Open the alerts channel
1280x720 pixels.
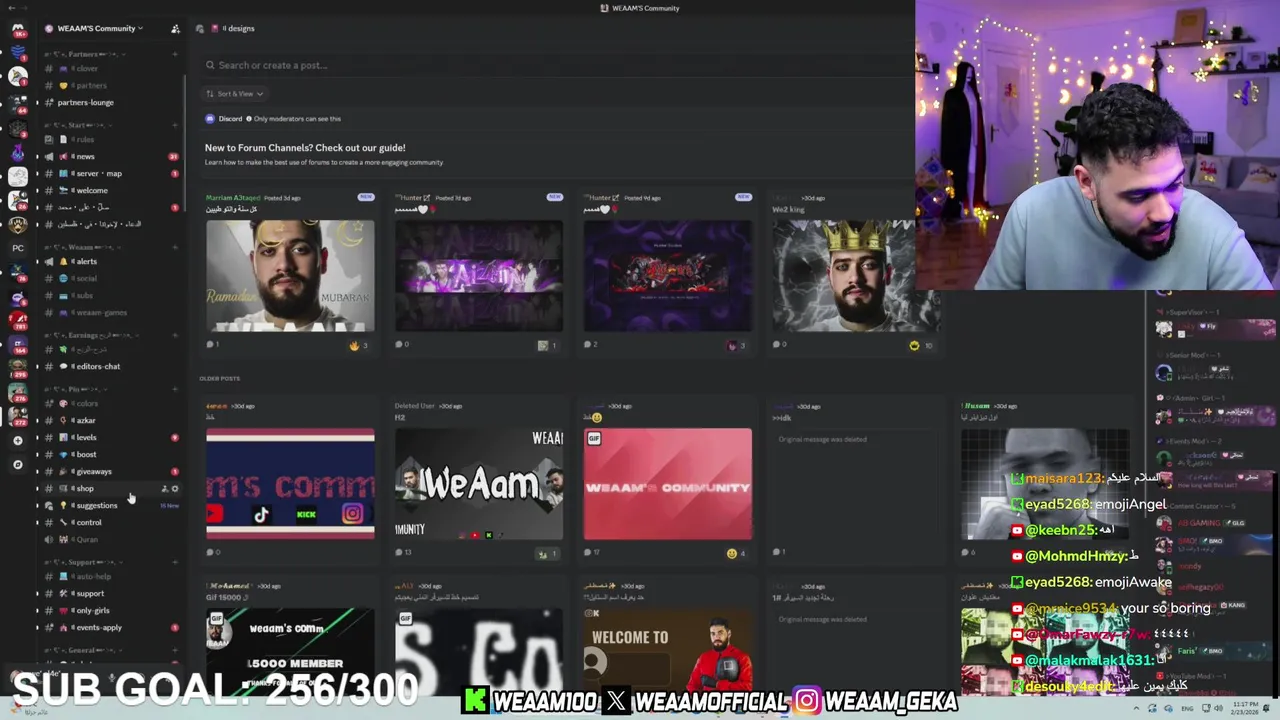(x=110, y=261)
